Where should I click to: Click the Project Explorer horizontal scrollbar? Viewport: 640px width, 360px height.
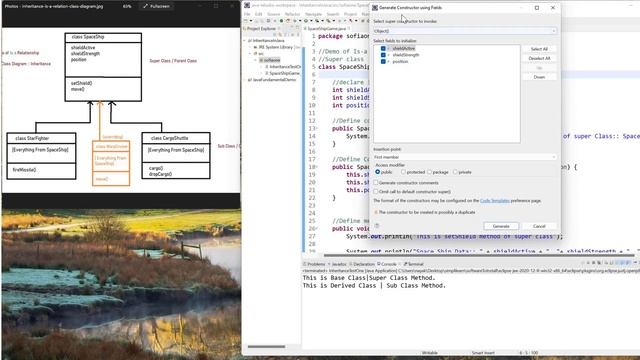(267, 347)
